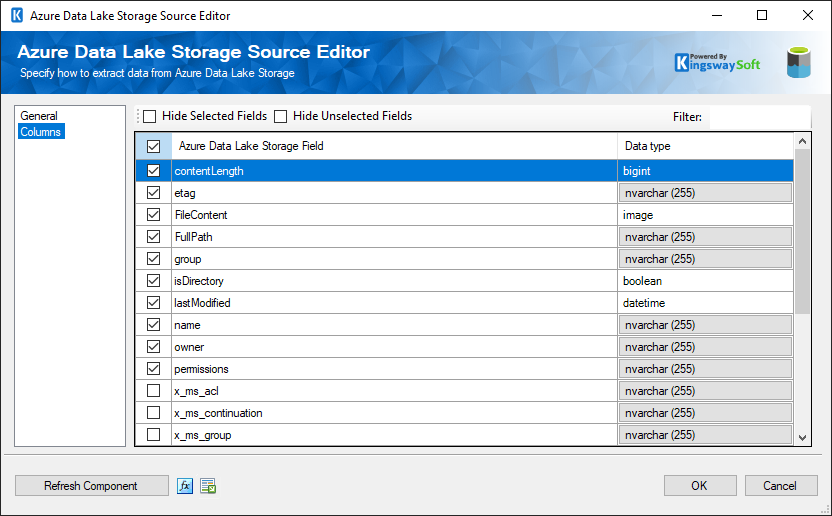The height and width of the screenshot is (516, 832).
Task: Click the boolean data type cell
Action: click(x=705, y=281)
